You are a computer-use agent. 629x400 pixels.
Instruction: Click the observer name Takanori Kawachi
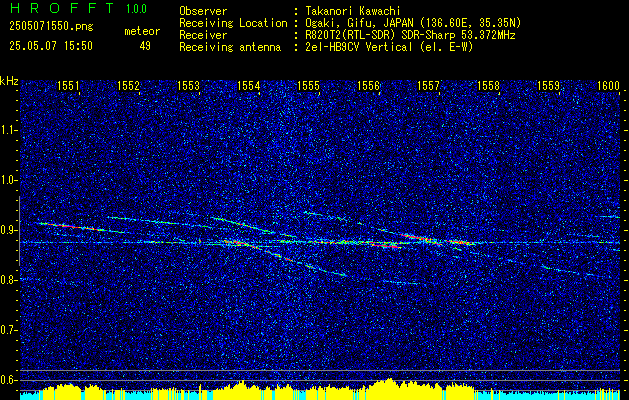pos(351,11)
